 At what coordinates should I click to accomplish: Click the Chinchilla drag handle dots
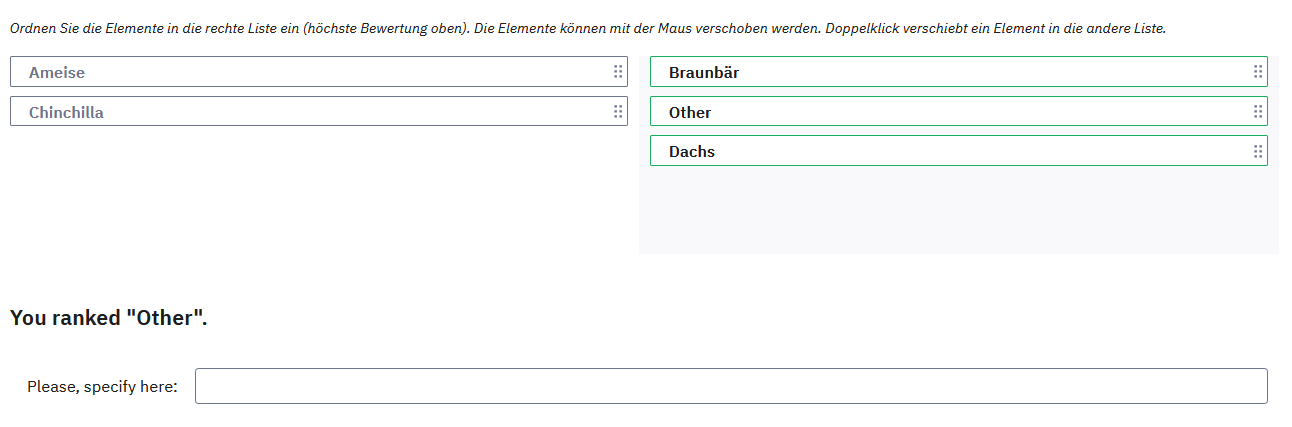coord(618,112)
